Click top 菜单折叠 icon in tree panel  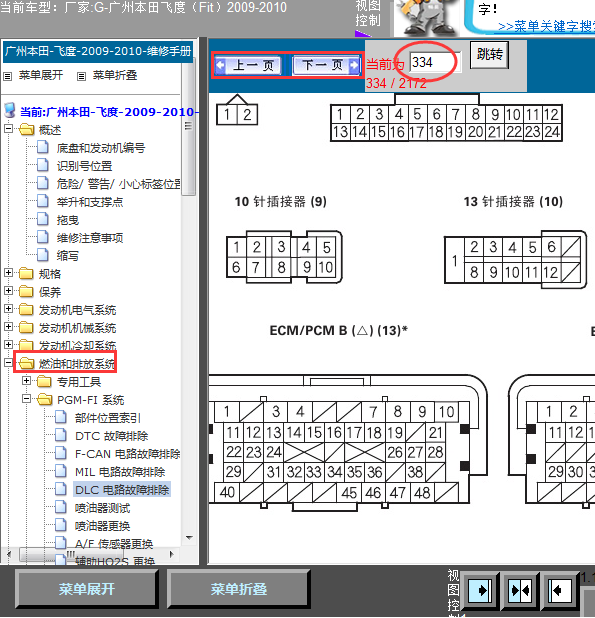click(81, 76)
